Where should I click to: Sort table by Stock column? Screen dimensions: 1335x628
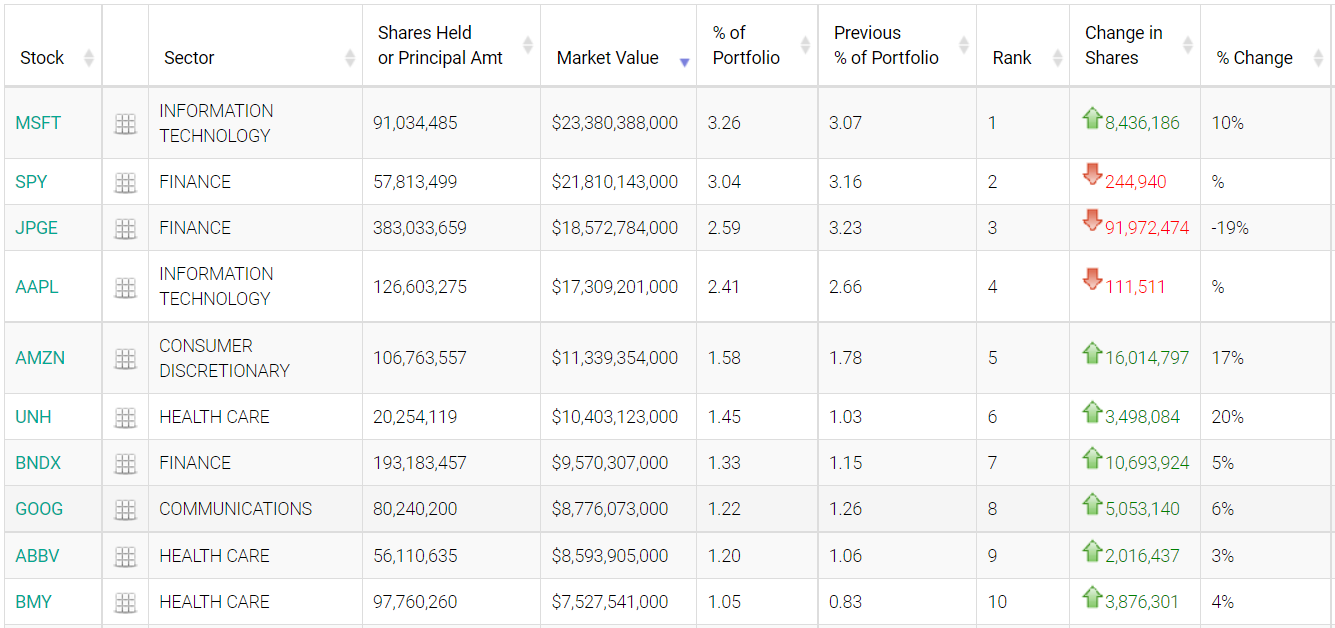tap(42, 58)
